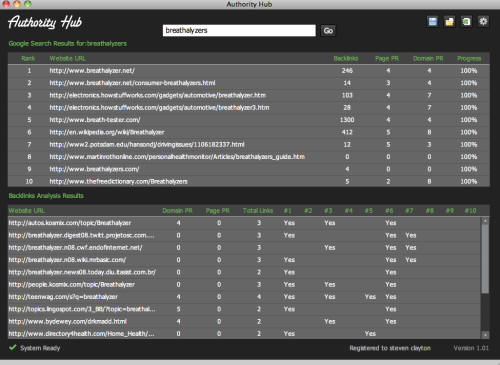Click Domain PR value 5 in the lingospot row
Image resolution: width=500 pixels, height=365 pixels.
pyautogui.click(x=178, y=309)
